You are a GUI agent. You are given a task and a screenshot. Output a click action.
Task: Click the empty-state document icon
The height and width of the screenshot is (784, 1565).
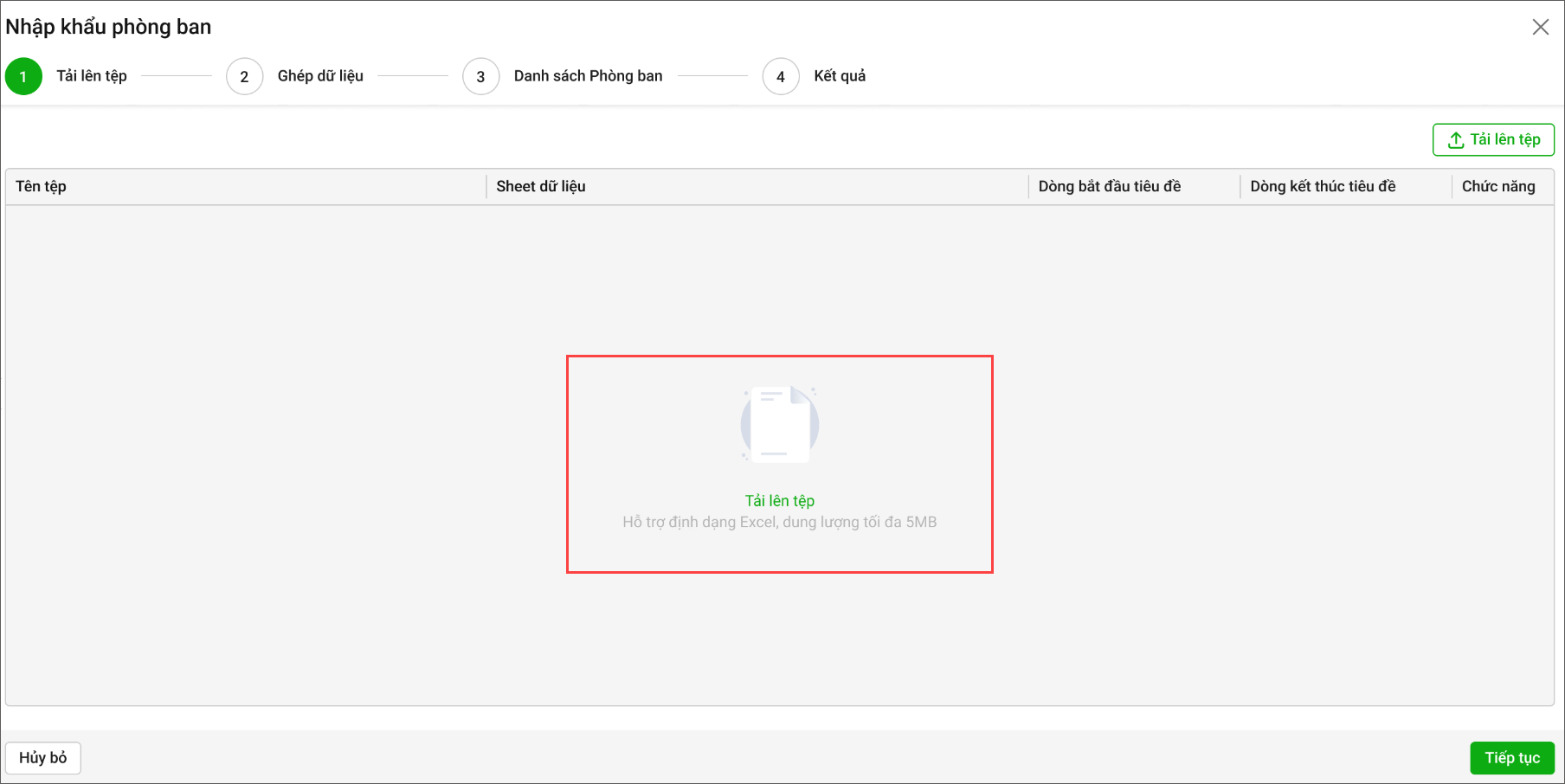point(779,424)
